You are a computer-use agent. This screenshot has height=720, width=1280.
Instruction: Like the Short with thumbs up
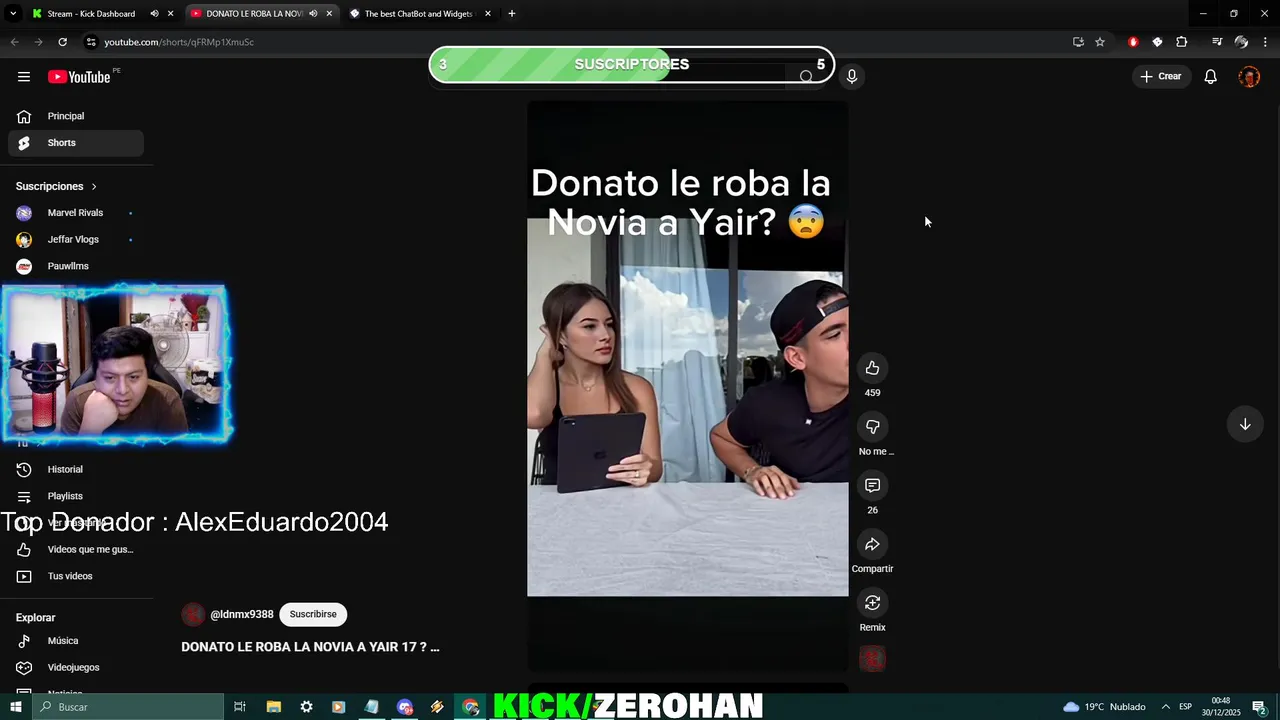(x=872, y=368)
